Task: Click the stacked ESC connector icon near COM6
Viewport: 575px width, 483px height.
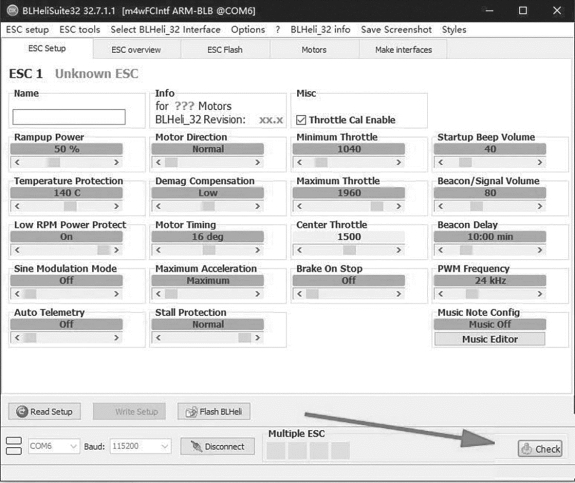Action: point(14,446)
